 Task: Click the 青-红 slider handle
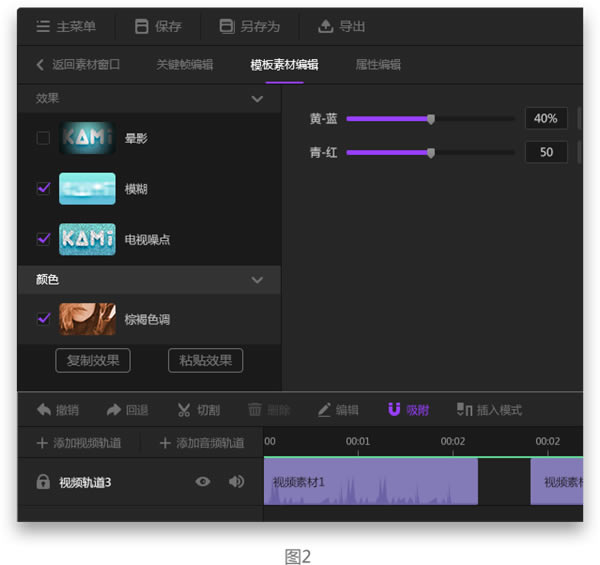(431, 153)
